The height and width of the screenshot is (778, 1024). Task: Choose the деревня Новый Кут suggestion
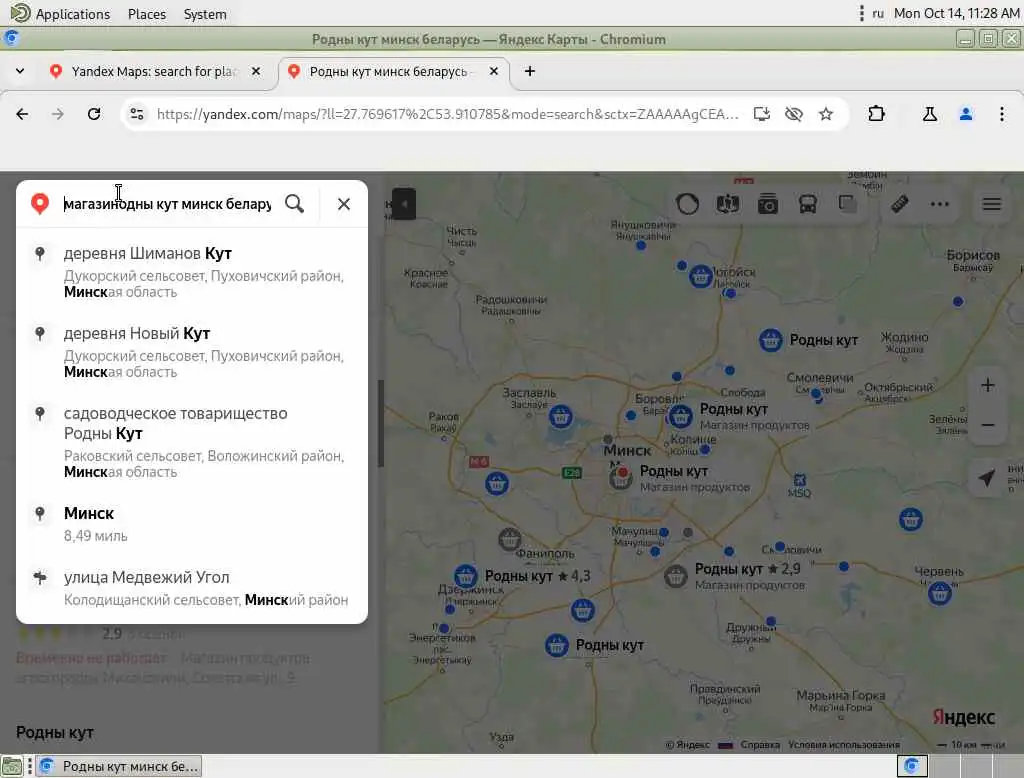pos(192,352)
